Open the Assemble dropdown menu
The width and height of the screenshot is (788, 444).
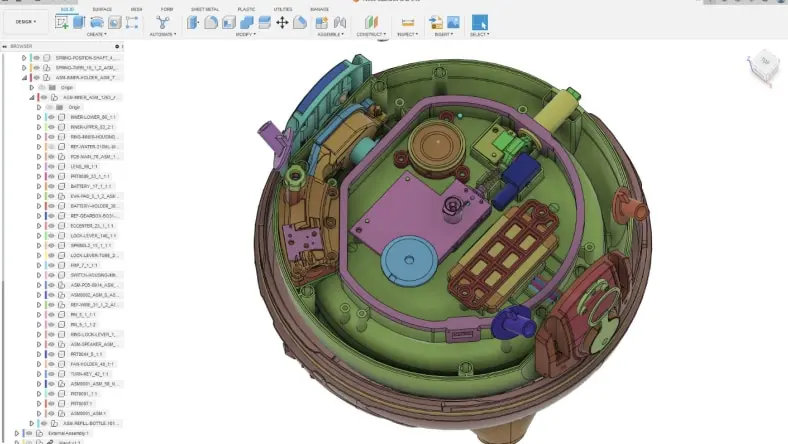(x=331, y=34)
